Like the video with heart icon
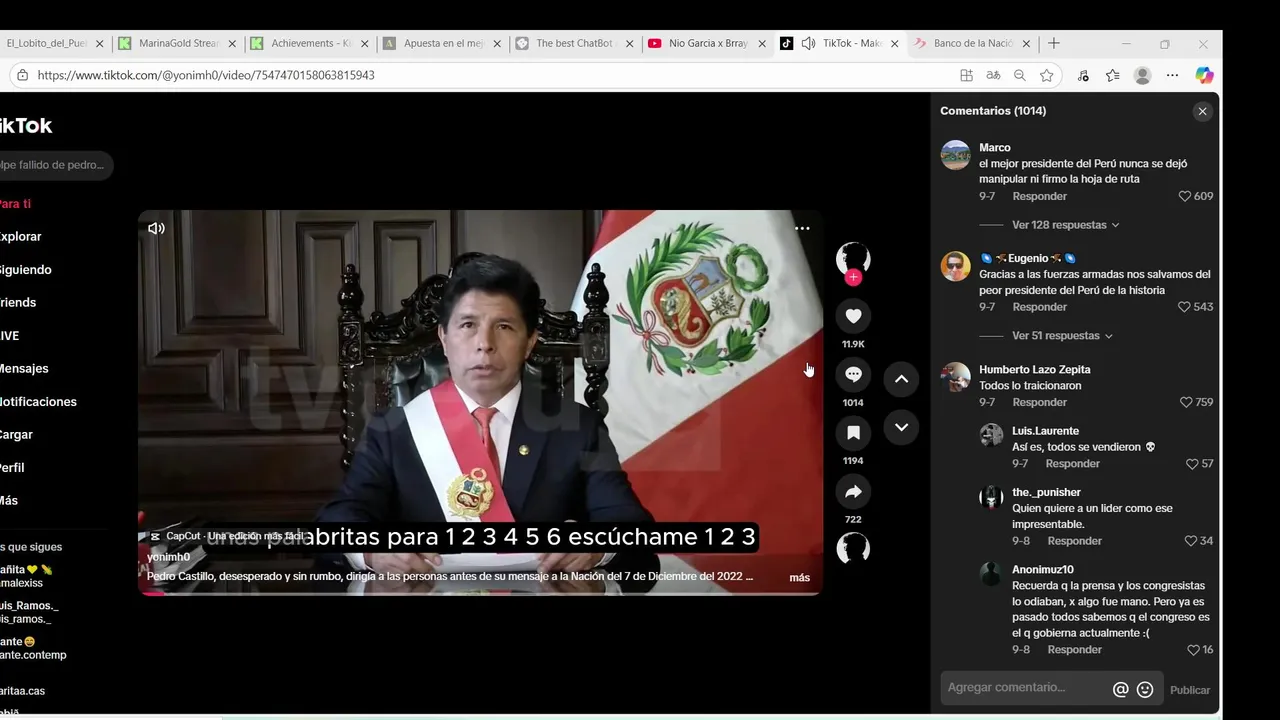Image resolution: width=1280 pixels, height=720 pixels. pos(853,316)
